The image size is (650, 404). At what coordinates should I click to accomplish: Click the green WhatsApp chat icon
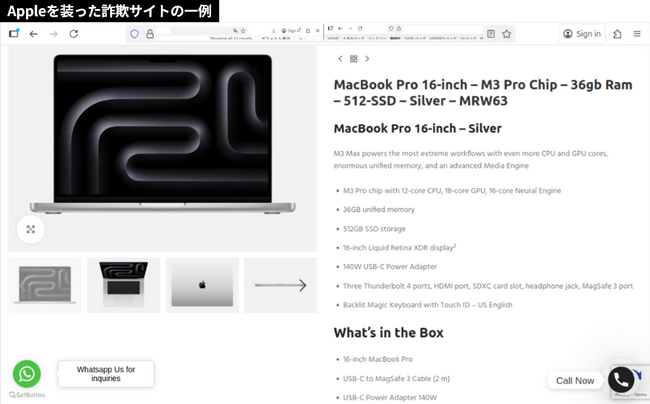point(27,374)
